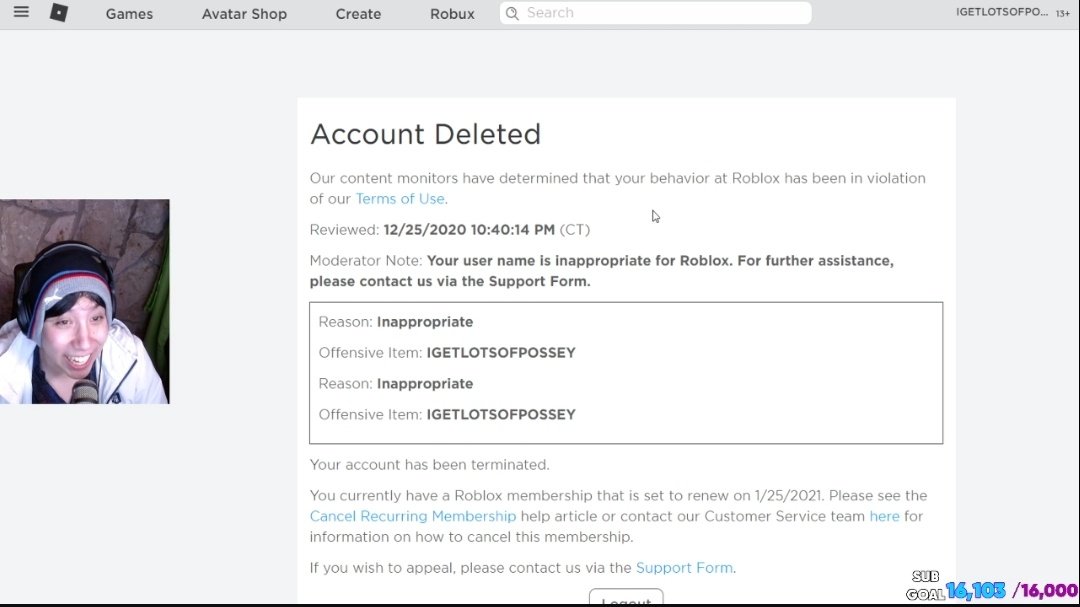Click 'Your account has been terminated.' text
The width and height of the screenshot is (1080, 607).
[429, 464]
